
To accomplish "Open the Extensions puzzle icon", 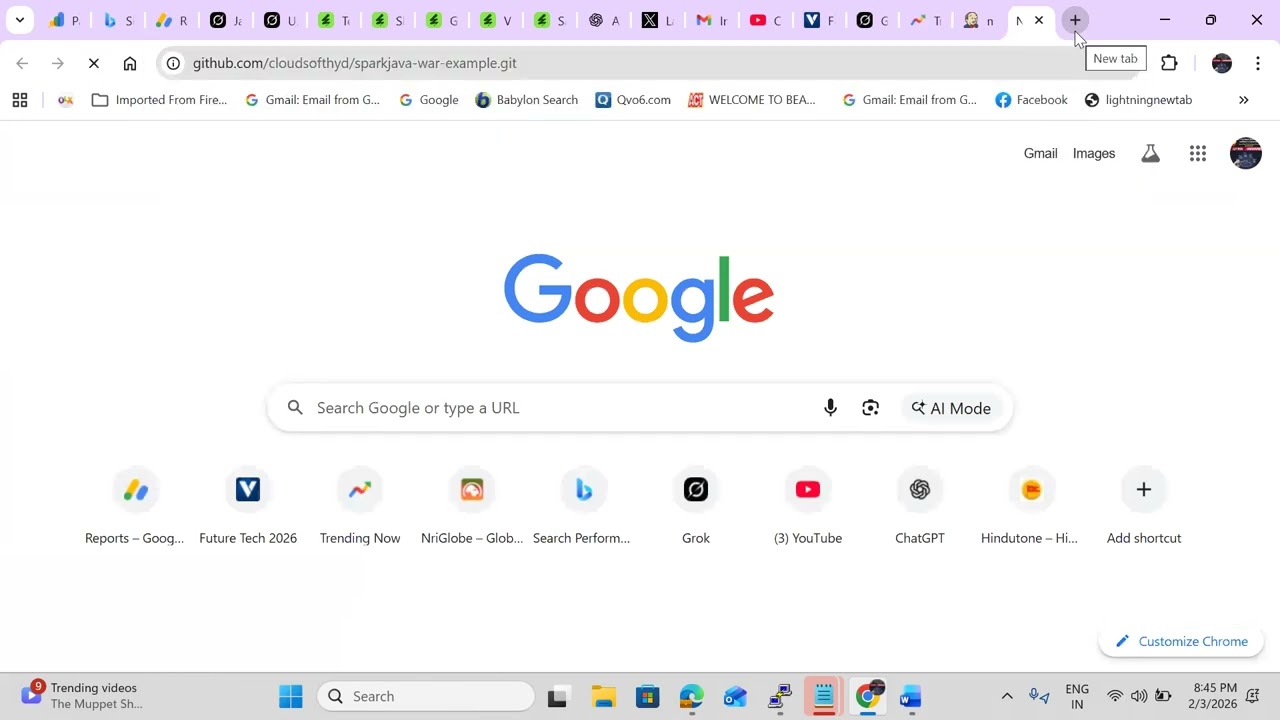I will 1169,63.
